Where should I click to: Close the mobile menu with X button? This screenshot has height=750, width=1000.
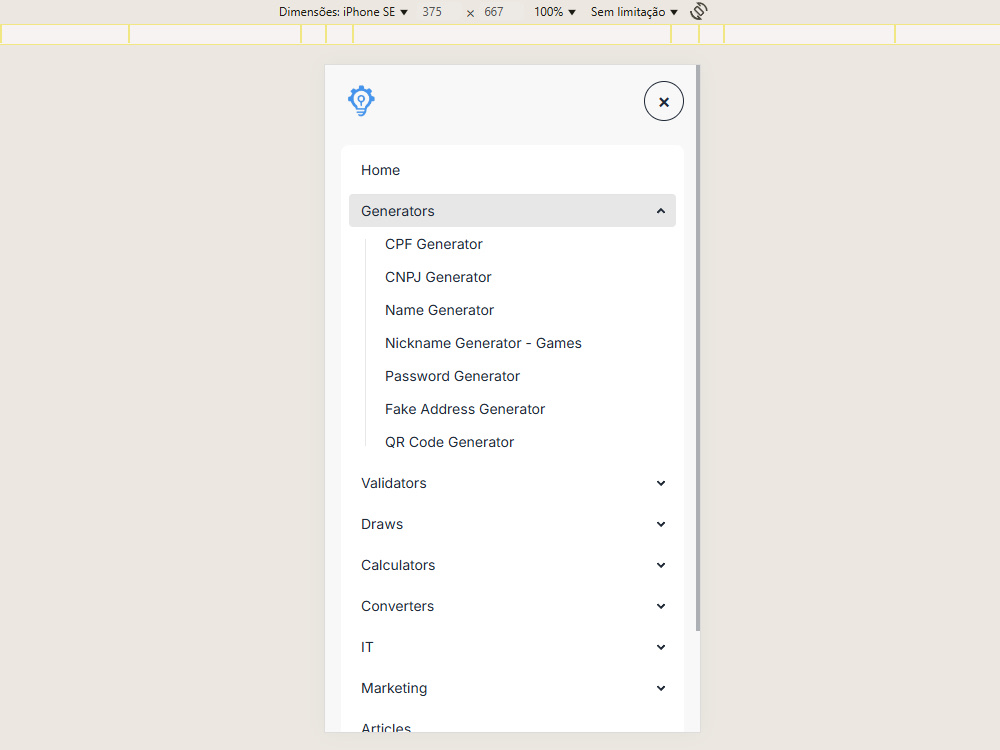[x=663, y=101]
